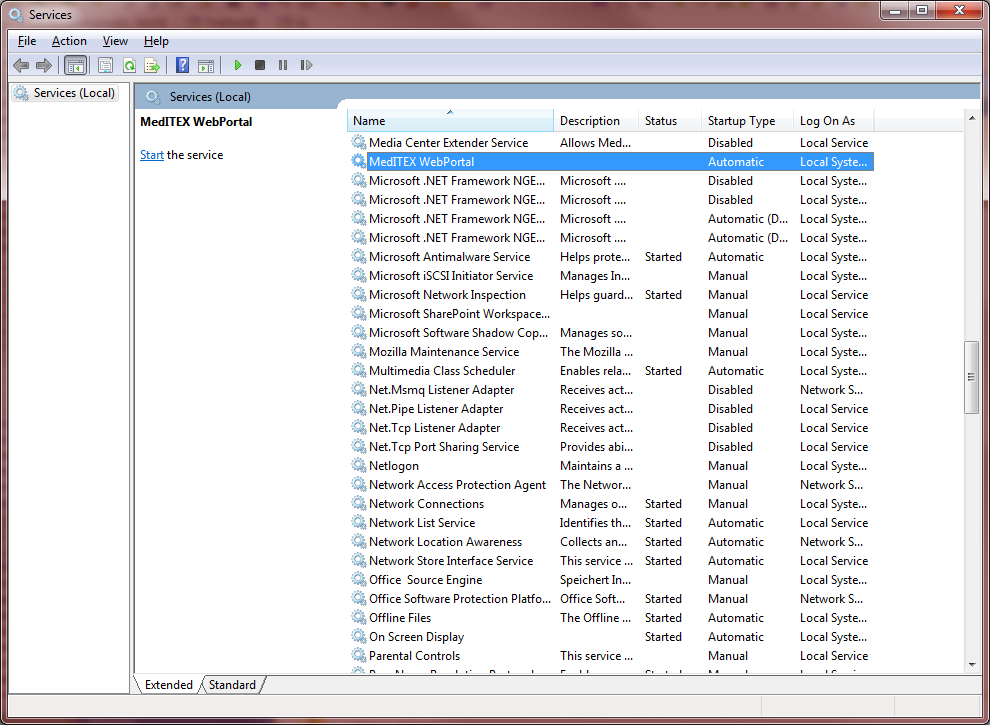Select Network Store Interface Service row
990x725 pixels.
[611, 560]
